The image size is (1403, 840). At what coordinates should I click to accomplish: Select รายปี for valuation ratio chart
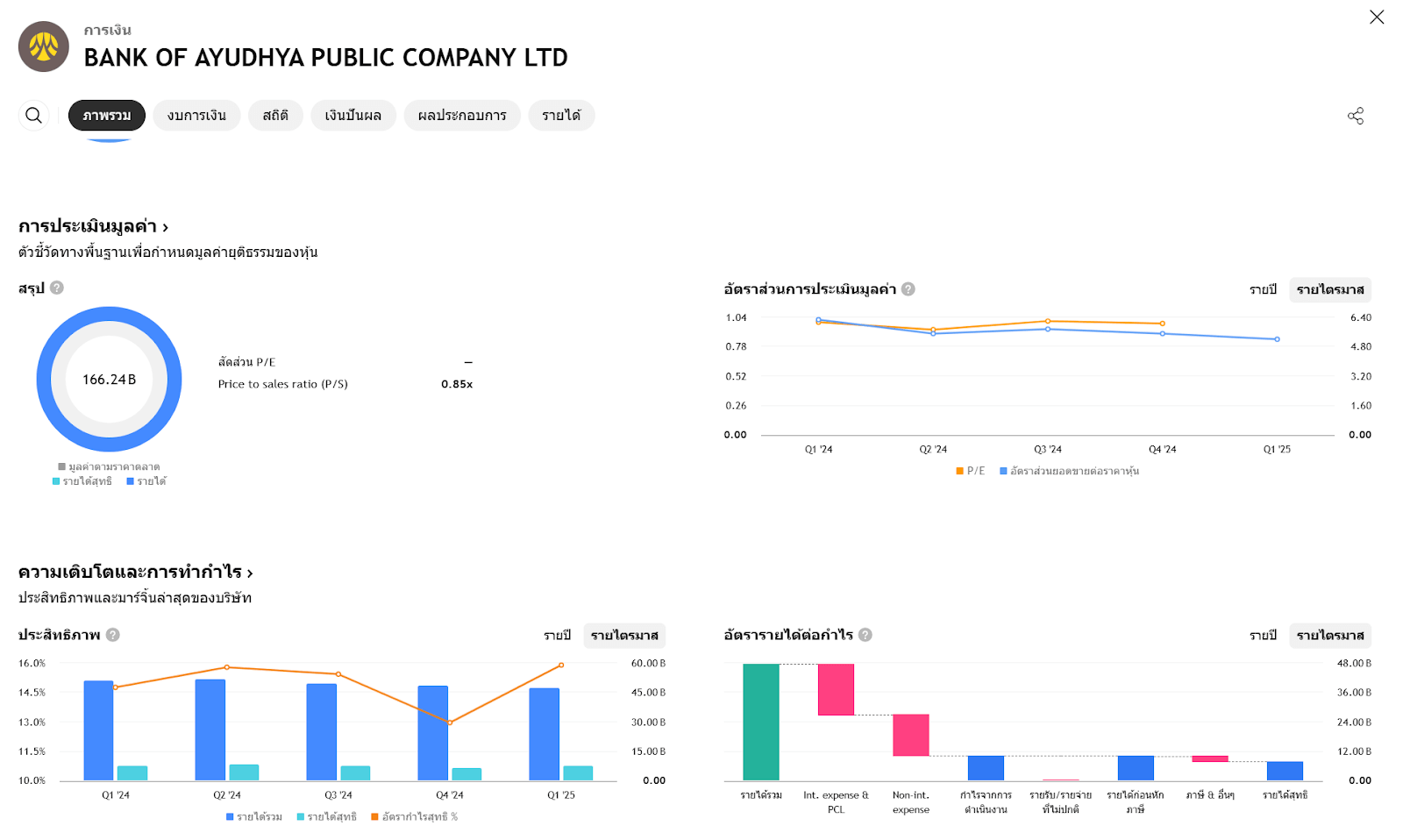(1264, 289)
